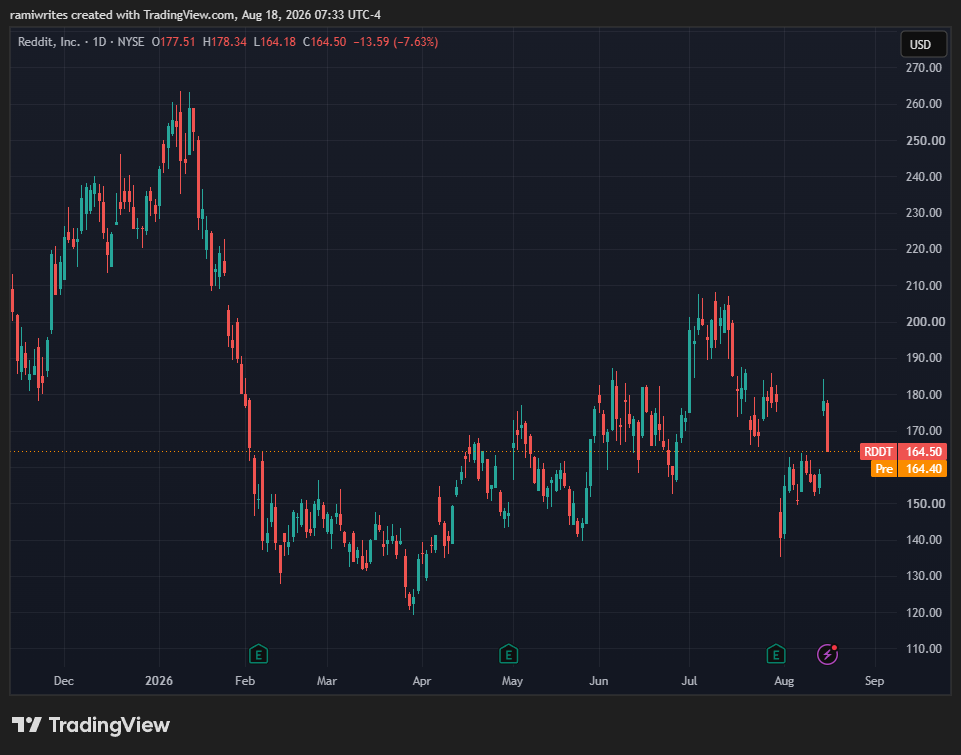Click the 230.00 price axis label

924,213
